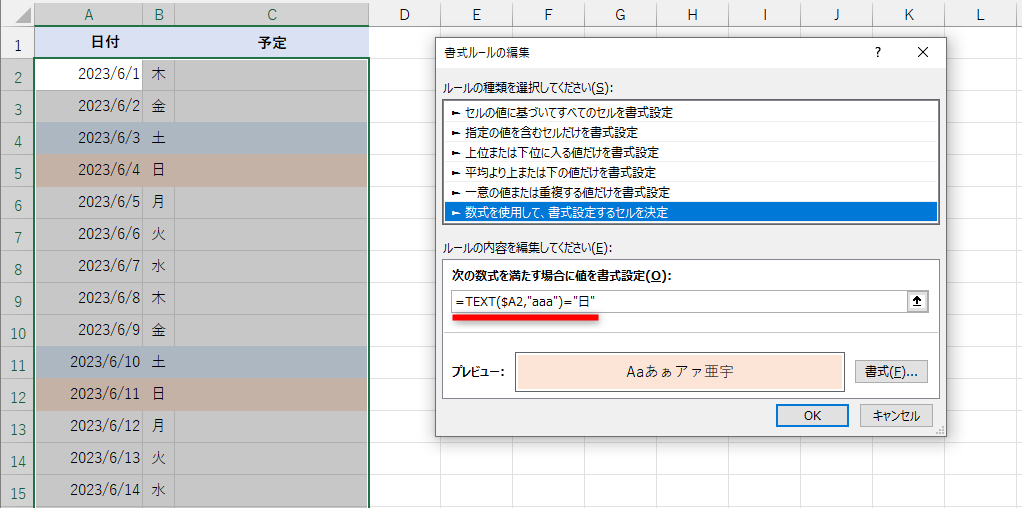Click weekday cell 日 in row 5
This screenshot has width=1022, height=508.
(158, 170)
